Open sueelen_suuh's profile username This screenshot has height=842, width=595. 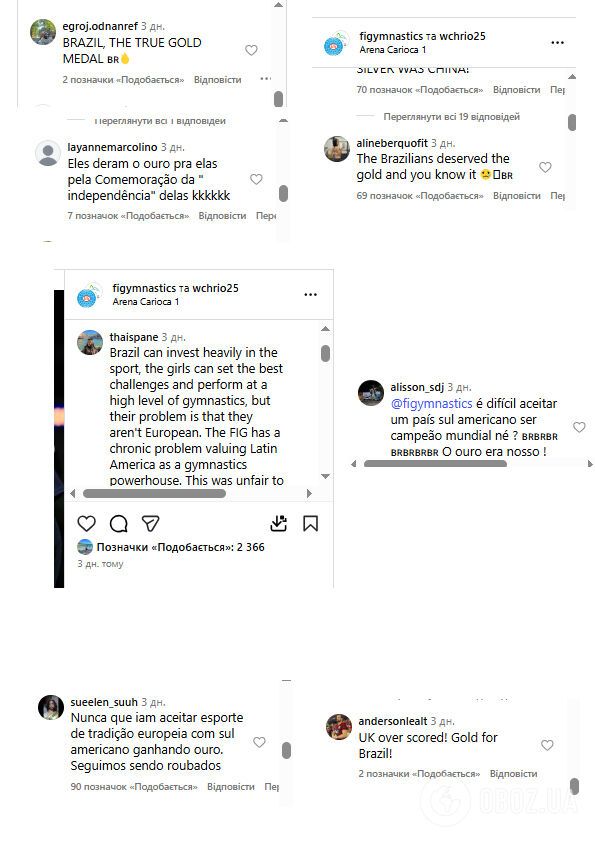coord(104,702)
